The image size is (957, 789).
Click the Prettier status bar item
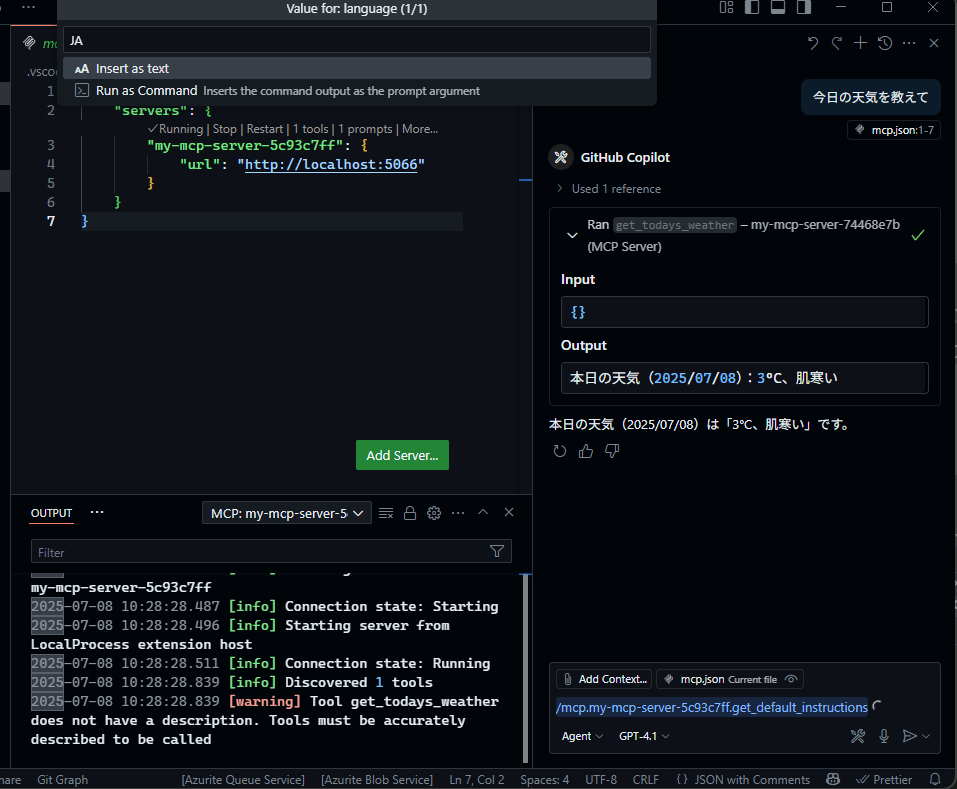click(884, 779)
